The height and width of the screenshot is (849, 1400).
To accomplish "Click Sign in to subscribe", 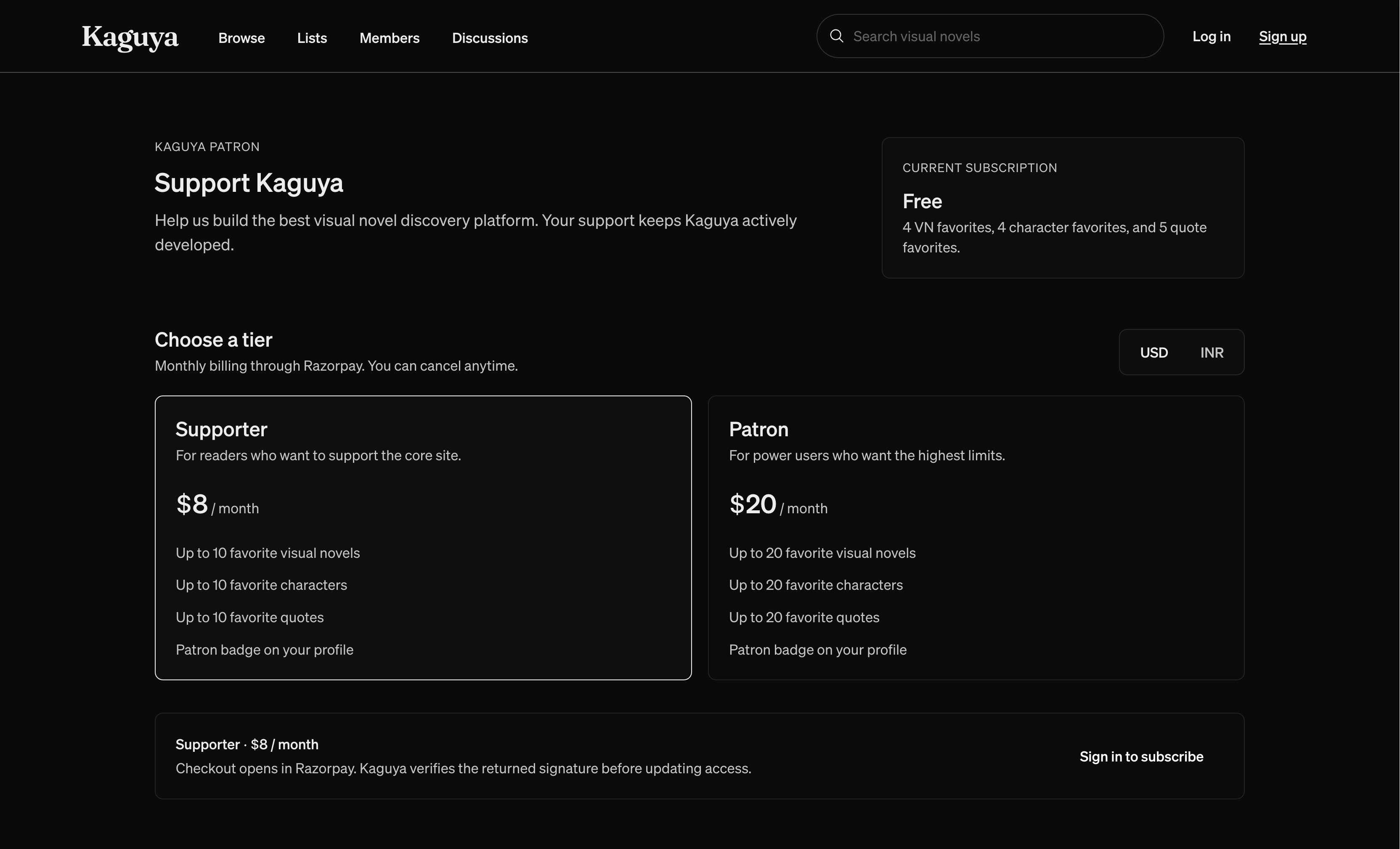I will pos(1141,756).
